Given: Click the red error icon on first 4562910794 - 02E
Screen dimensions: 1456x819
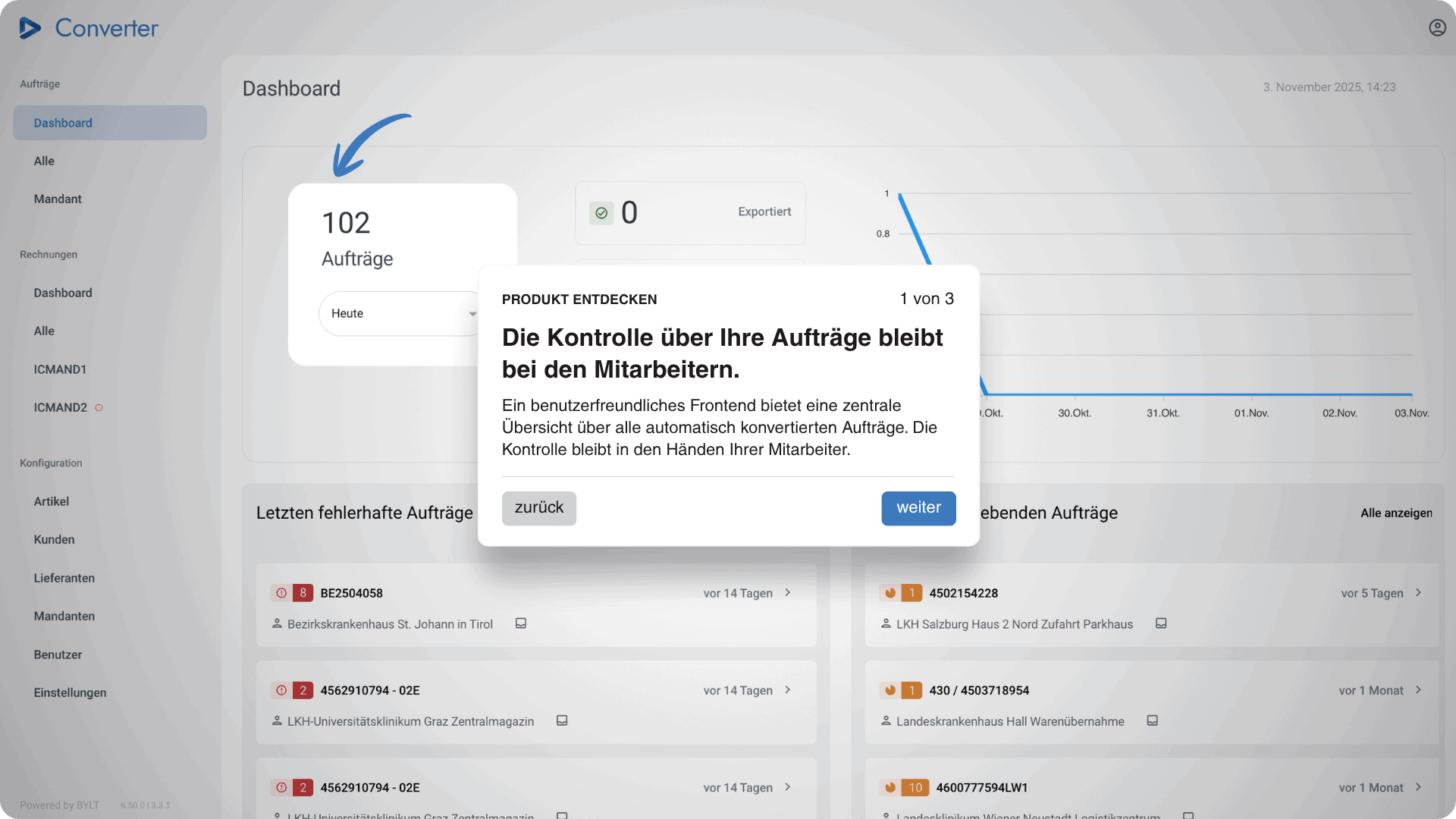Looking at the screenshot, I should tap(281, 690).
